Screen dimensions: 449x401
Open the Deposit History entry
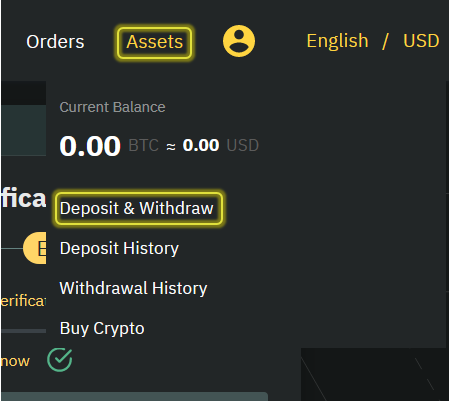coord(119,249)
